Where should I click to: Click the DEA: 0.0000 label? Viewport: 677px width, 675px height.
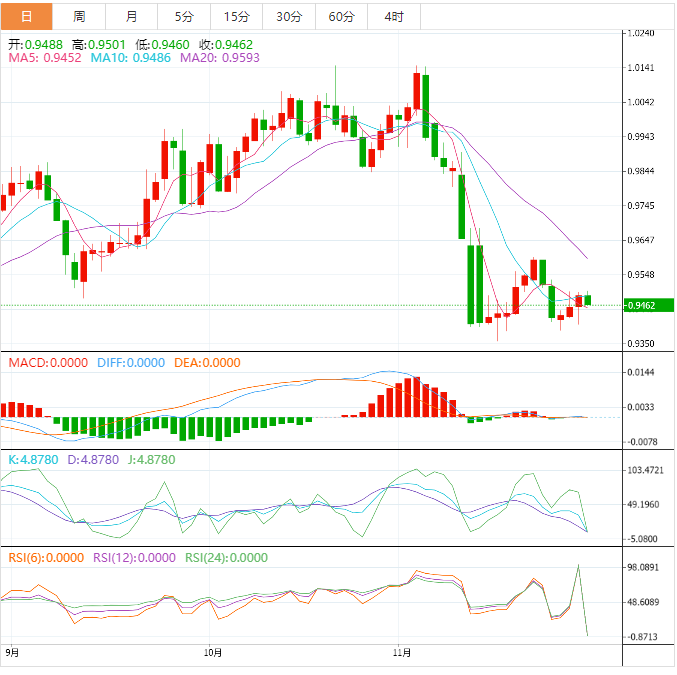click(x=206, y=363)
